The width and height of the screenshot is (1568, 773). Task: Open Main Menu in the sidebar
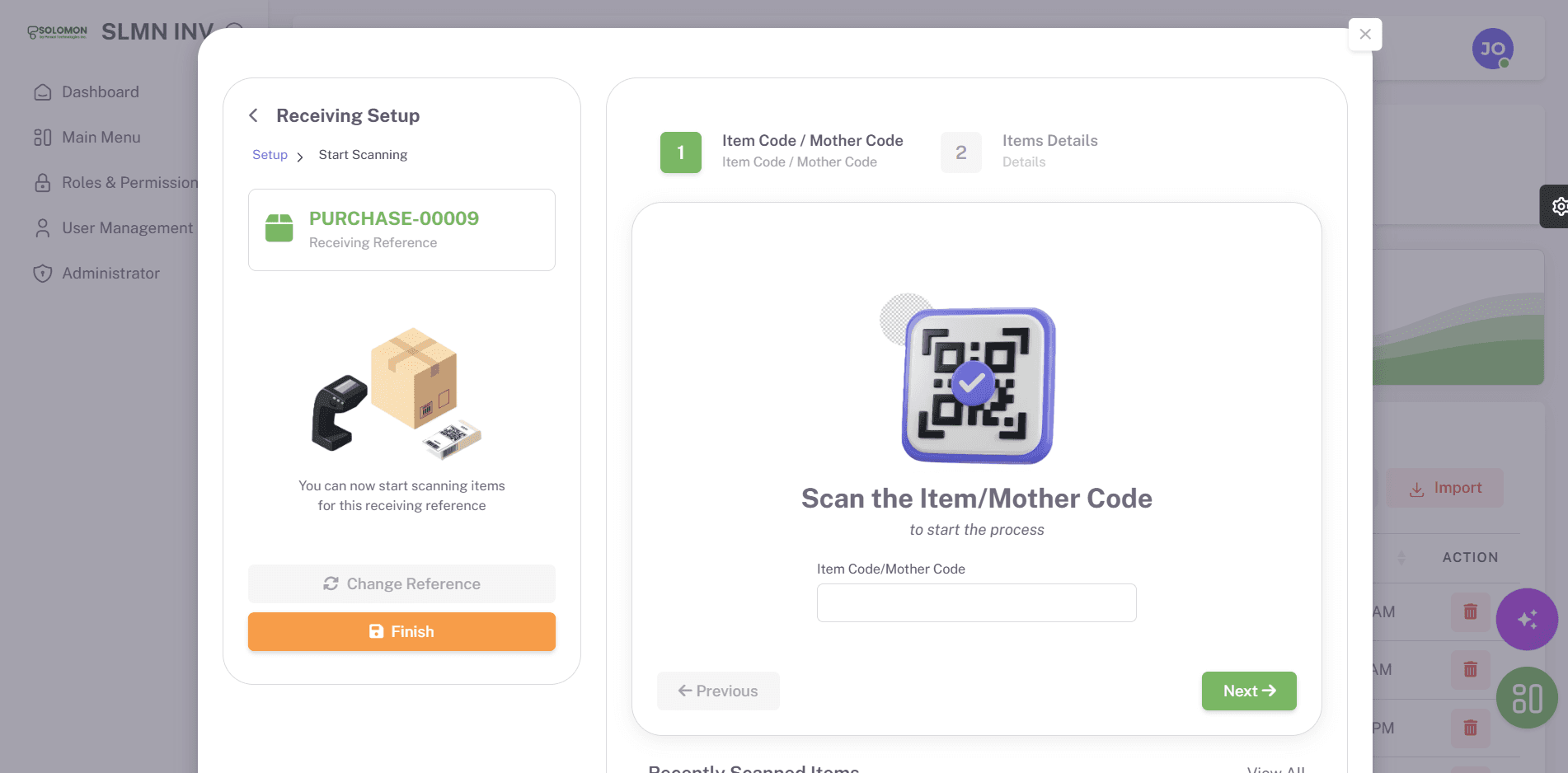(101, 138)
